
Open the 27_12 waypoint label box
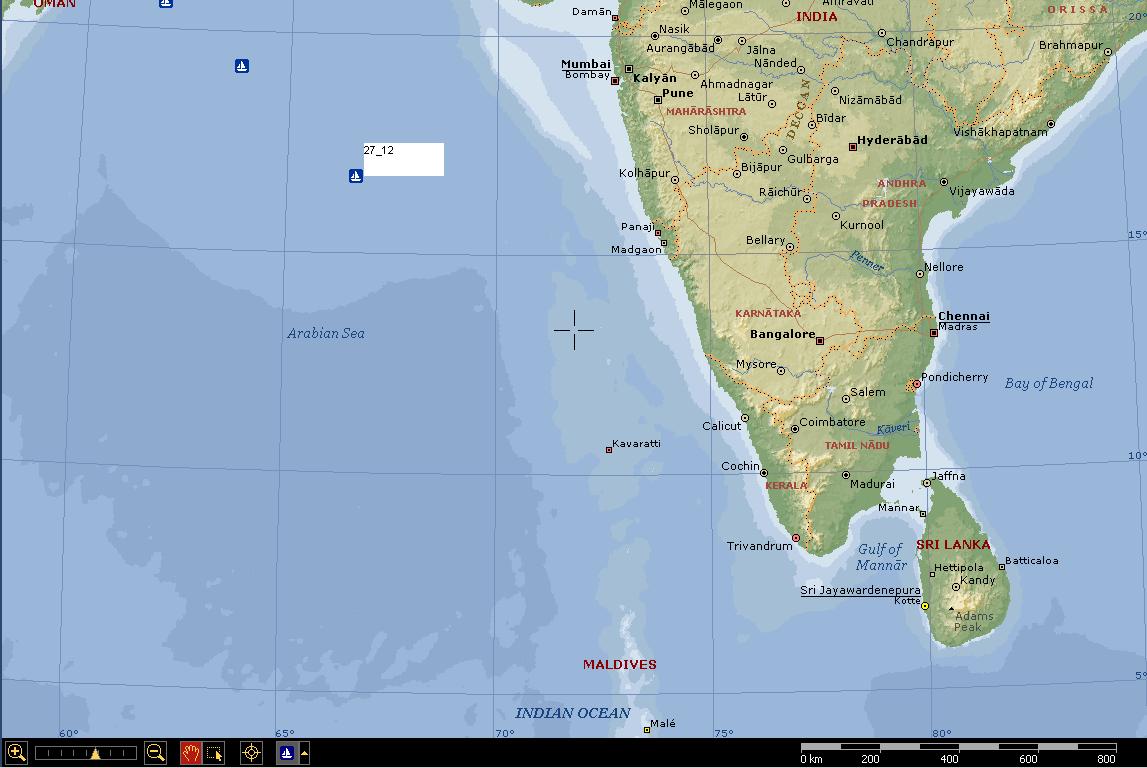click(x=403, y=159)
